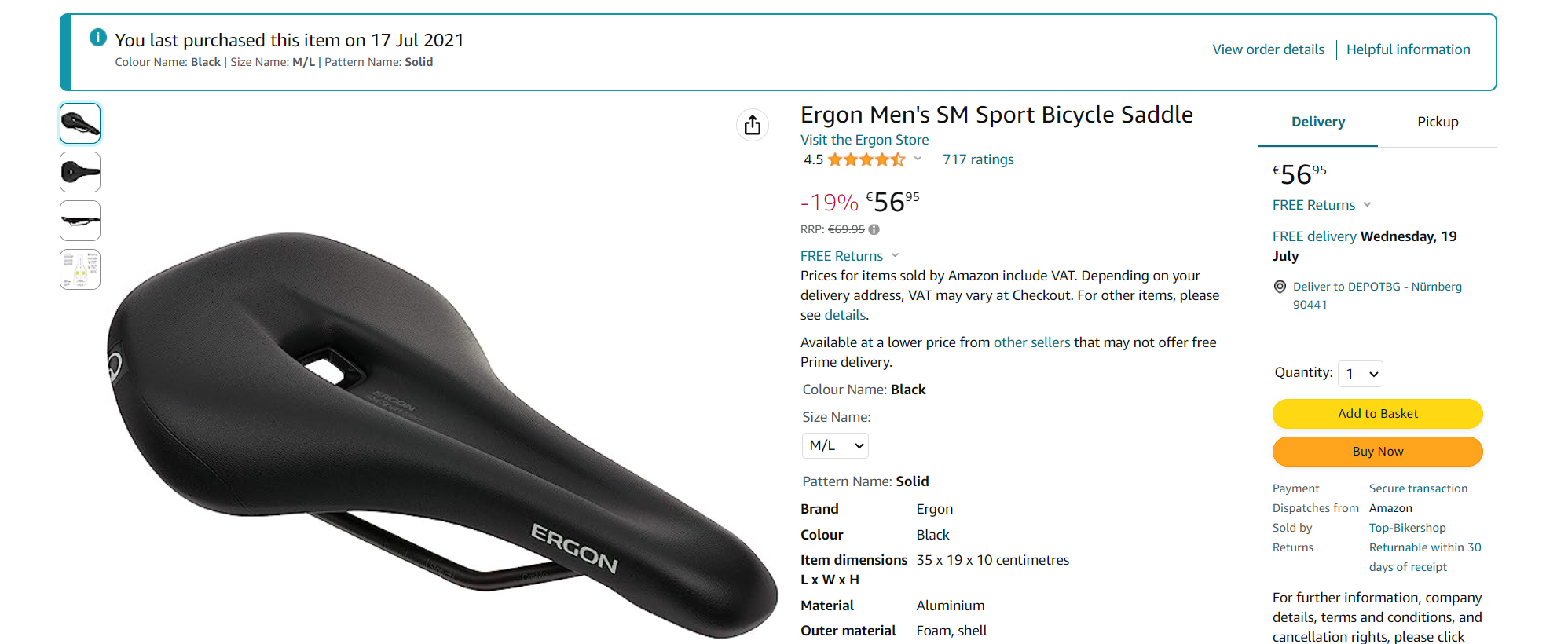Open the Quantity dropdown
The width and height of the screenshot is (1568, 644).
click(x=1361, y=374)
